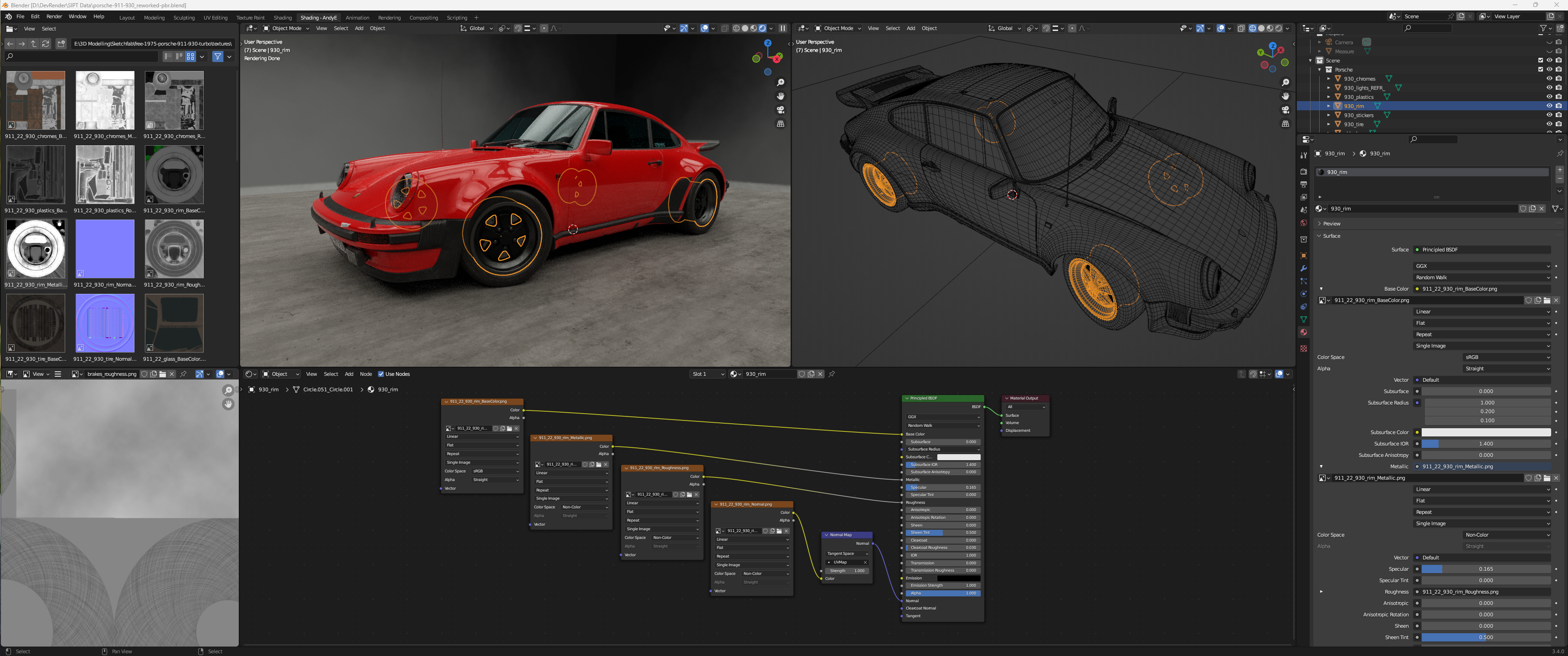1568x656 pixels.
Task: Create new directory in file browser
Action: [61, 44]
